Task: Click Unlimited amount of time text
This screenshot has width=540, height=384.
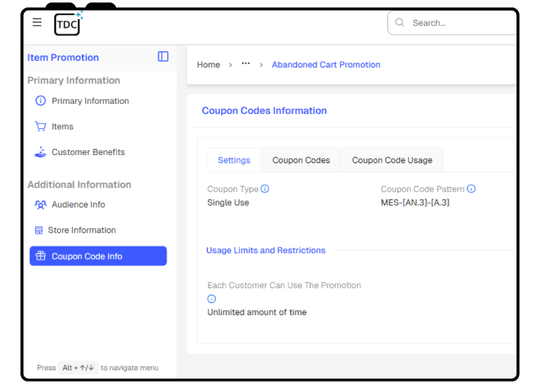Action: 257,312
